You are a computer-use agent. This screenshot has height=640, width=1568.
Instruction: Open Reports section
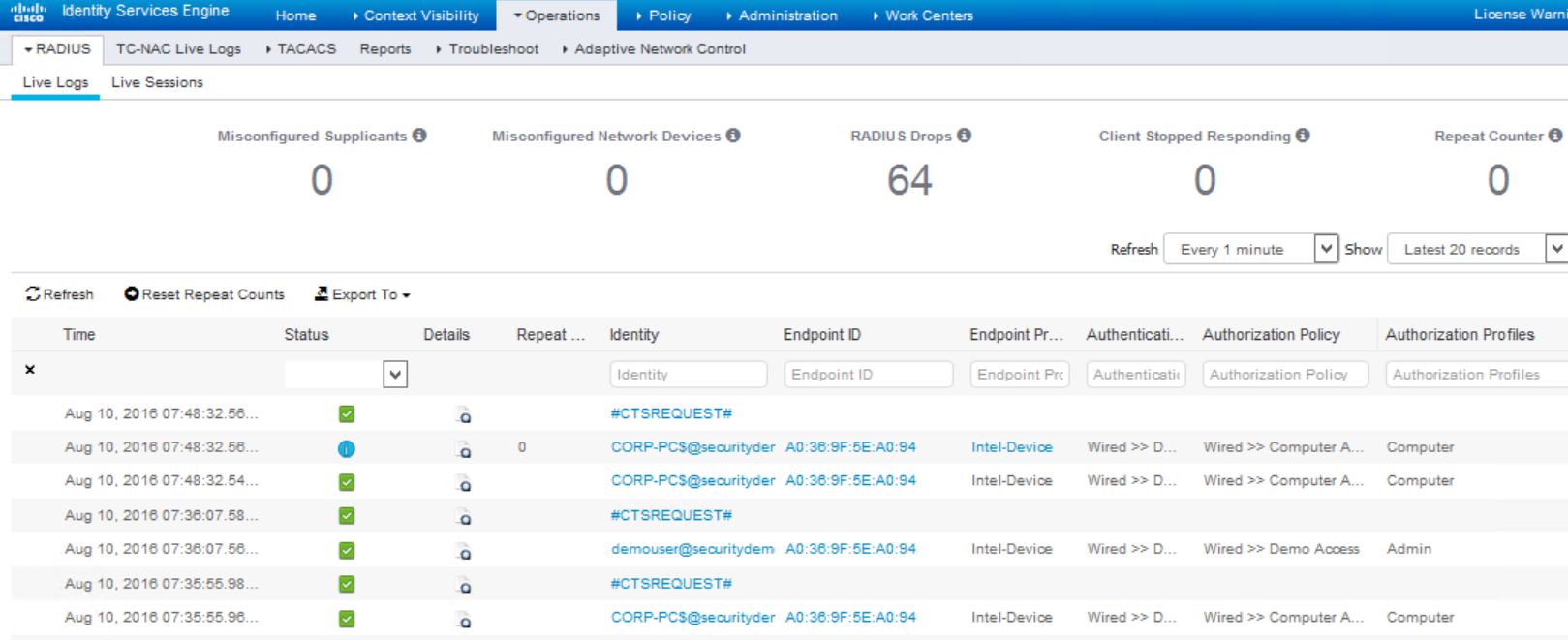tap(385, 49)
